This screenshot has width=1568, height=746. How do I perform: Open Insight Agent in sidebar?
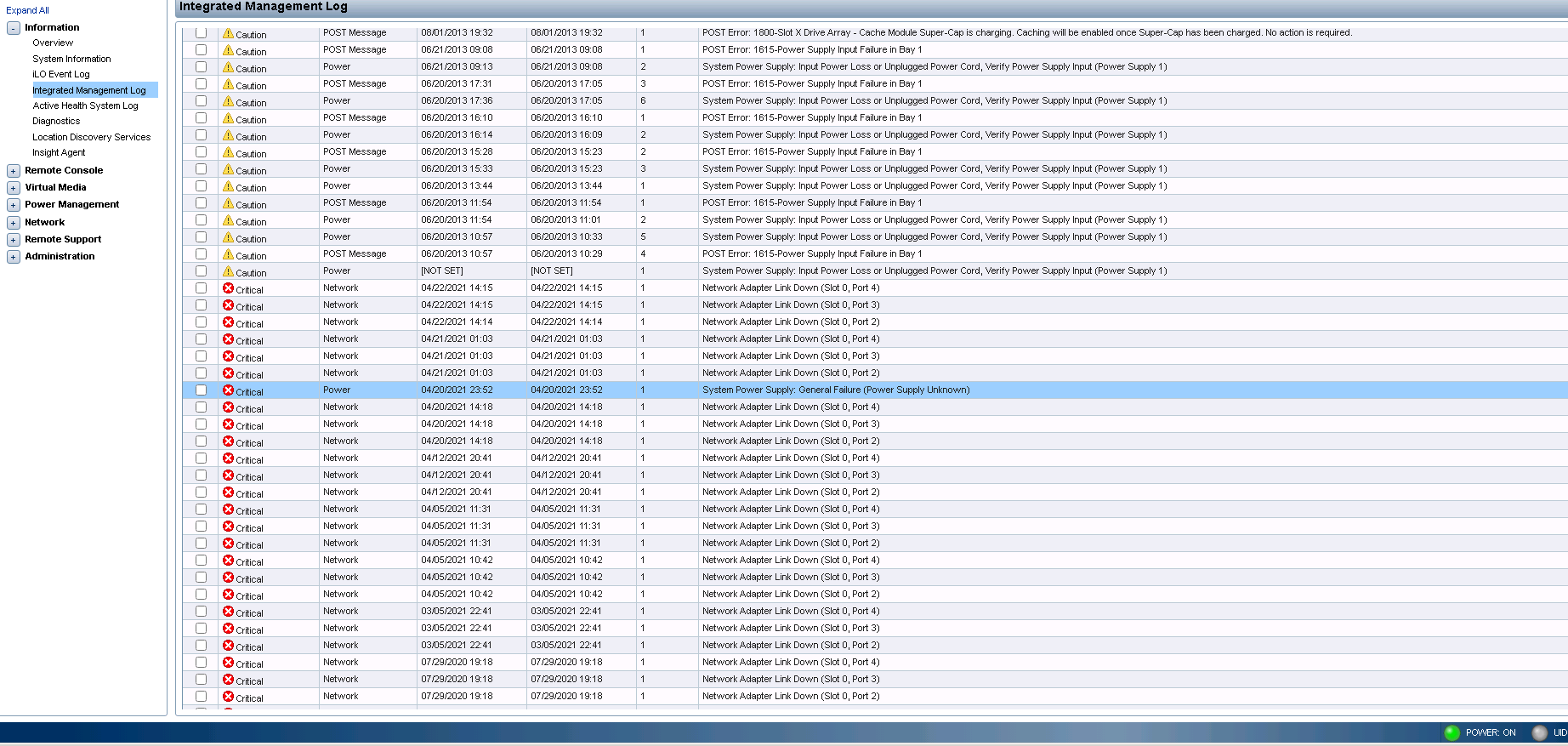pos(59,152)
